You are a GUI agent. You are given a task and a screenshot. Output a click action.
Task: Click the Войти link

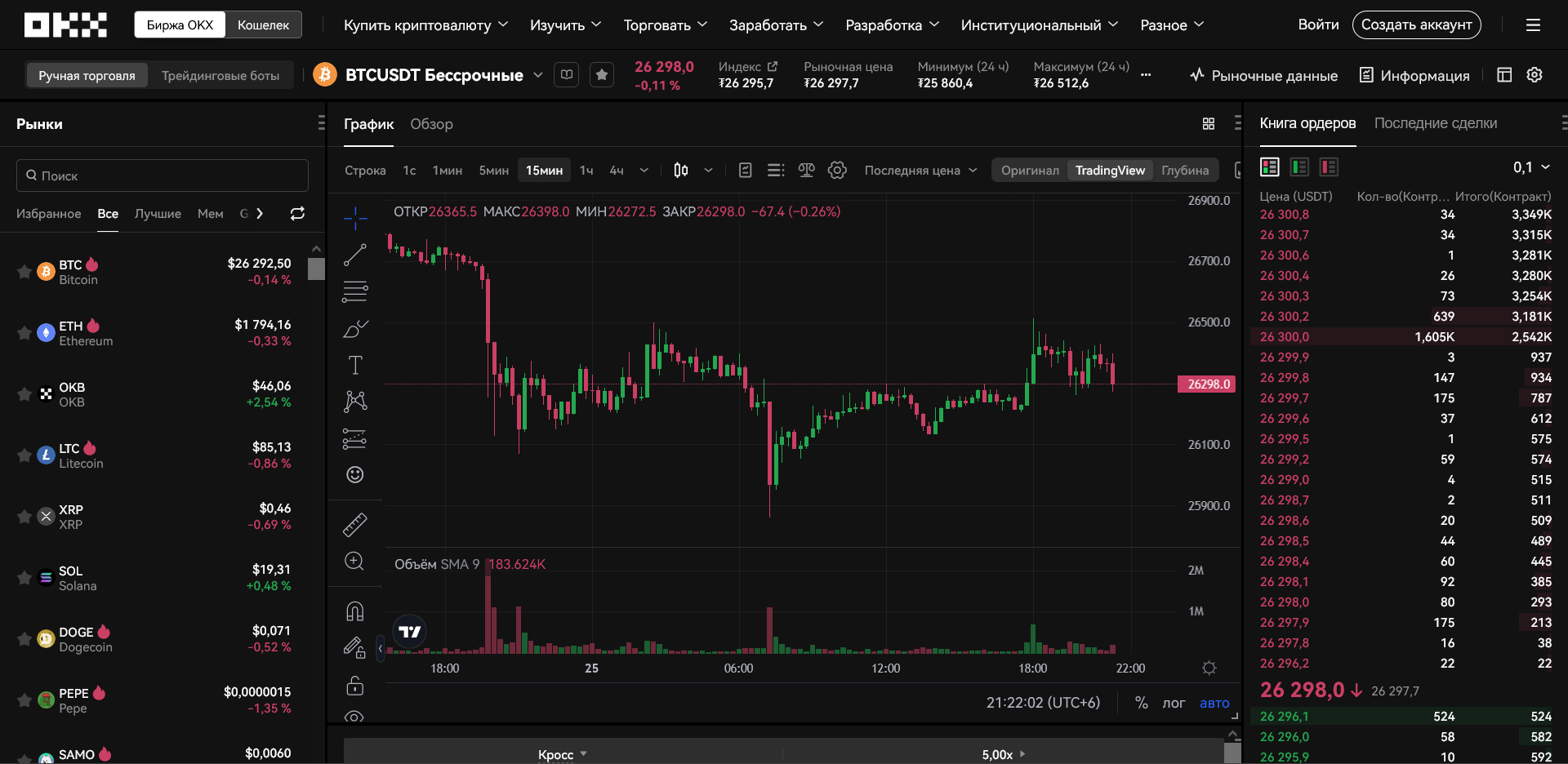[x=1318, y=24]
